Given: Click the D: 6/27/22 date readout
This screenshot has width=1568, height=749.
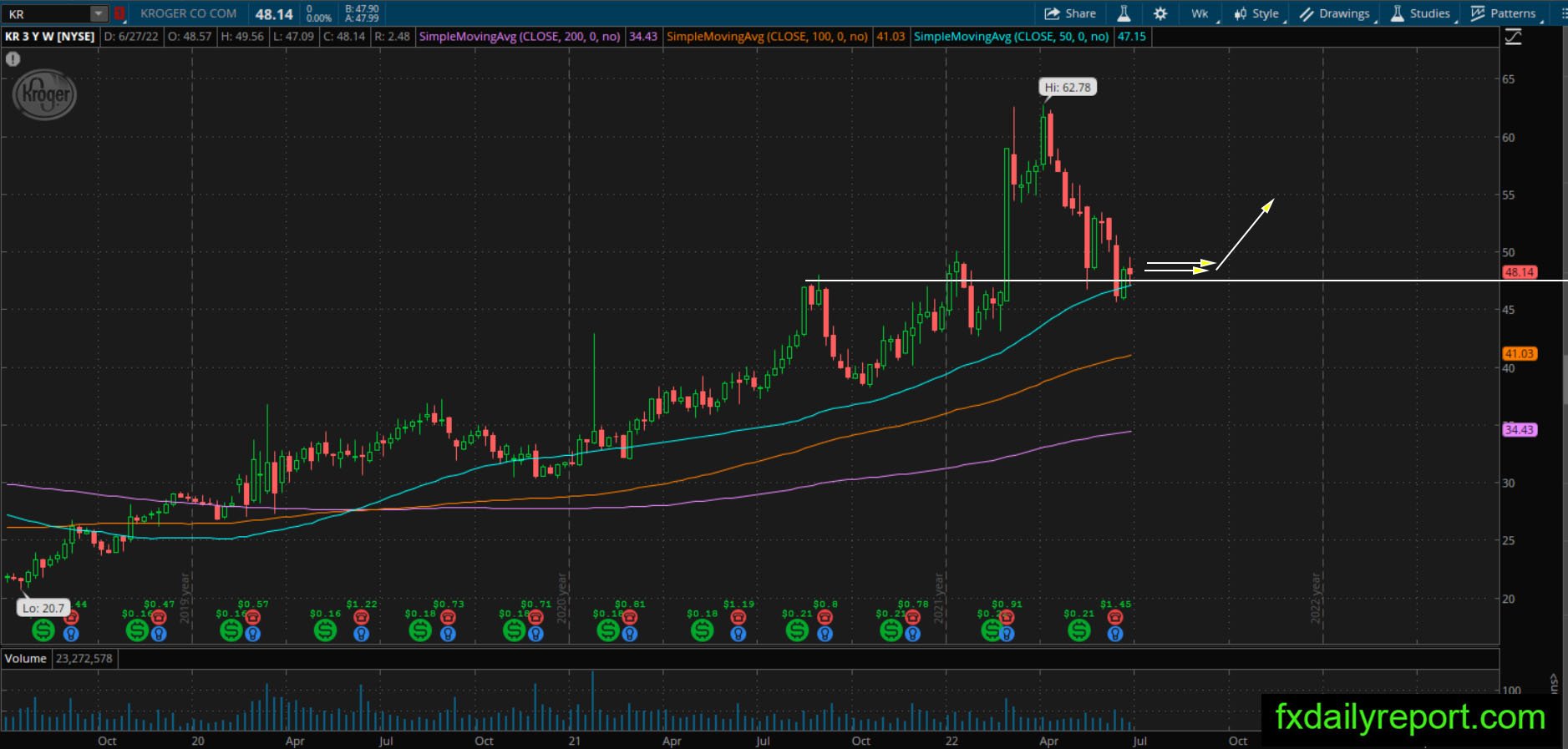Looking at the screenshot, I should click(x=131, y=37).
